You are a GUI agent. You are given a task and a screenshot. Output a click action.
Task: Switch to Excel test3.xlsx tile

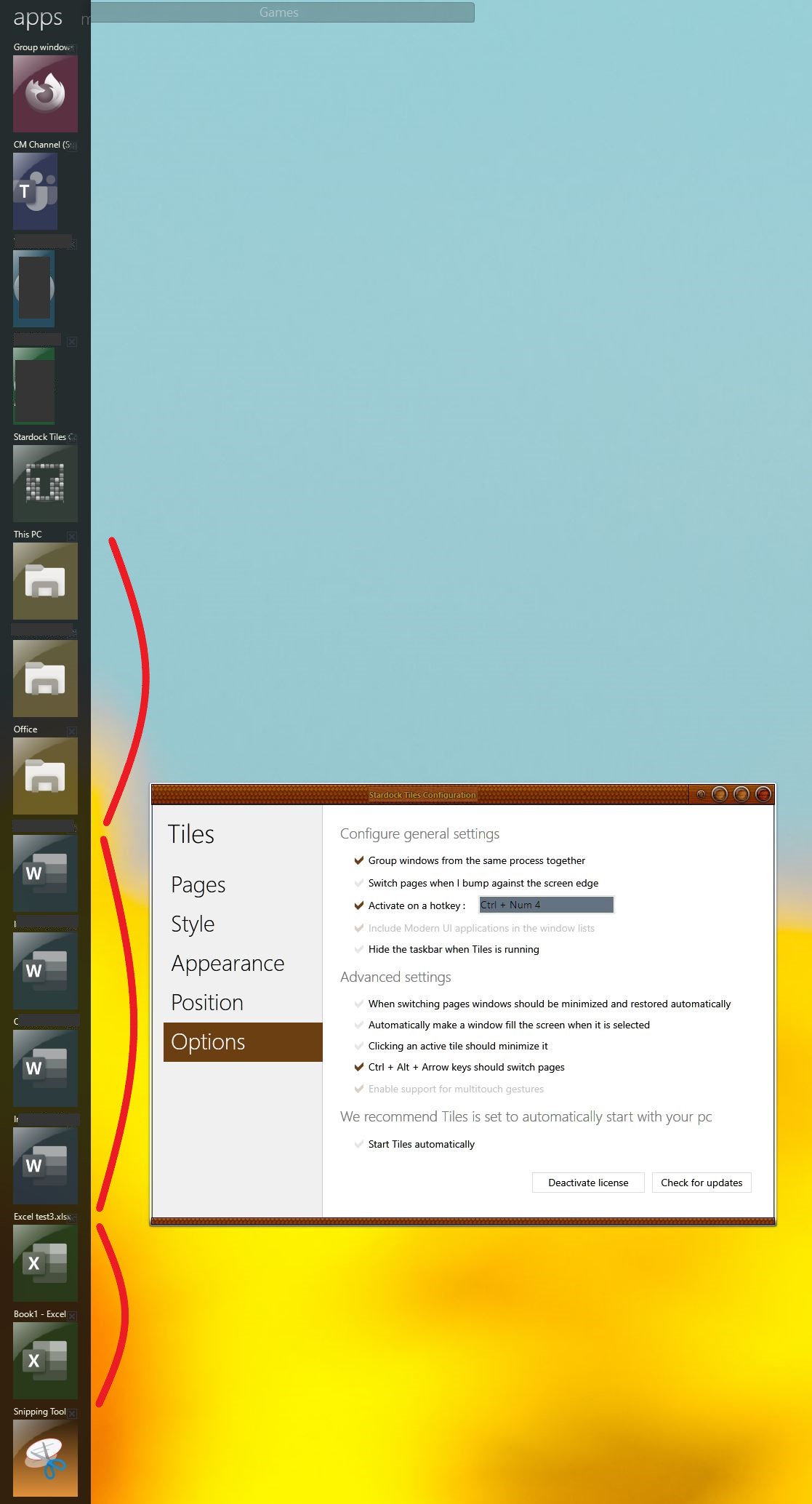[45, 1263]
